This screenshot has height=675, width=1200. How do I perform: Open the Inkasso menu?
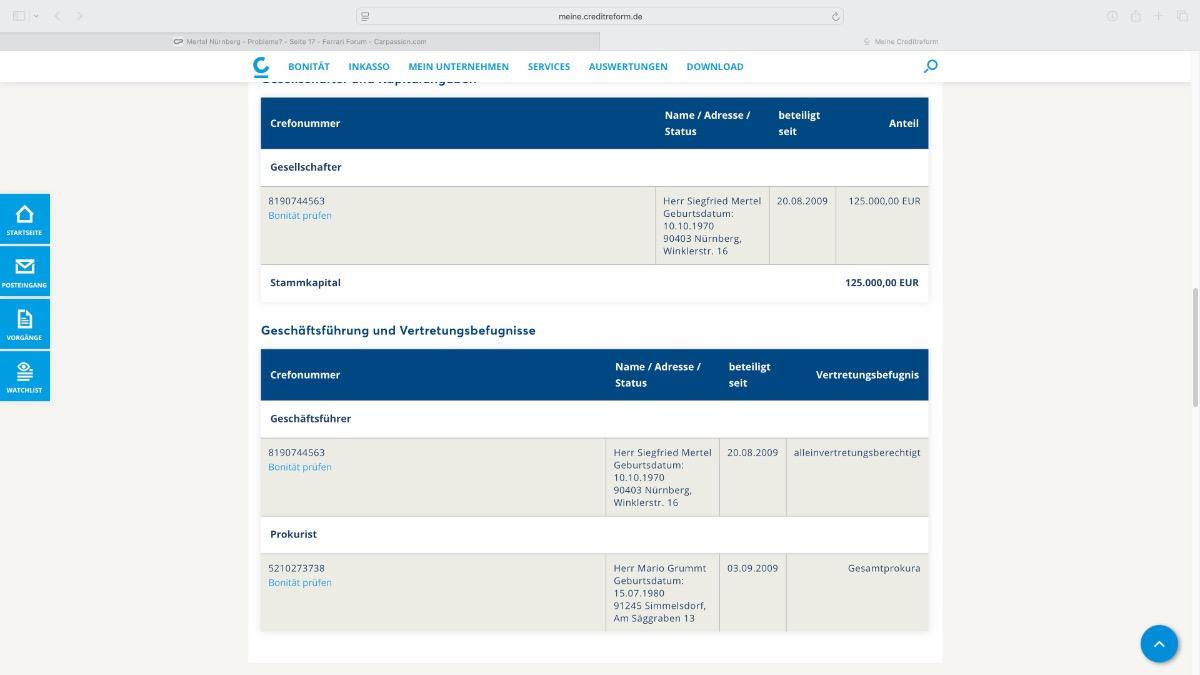coord(369,67)
